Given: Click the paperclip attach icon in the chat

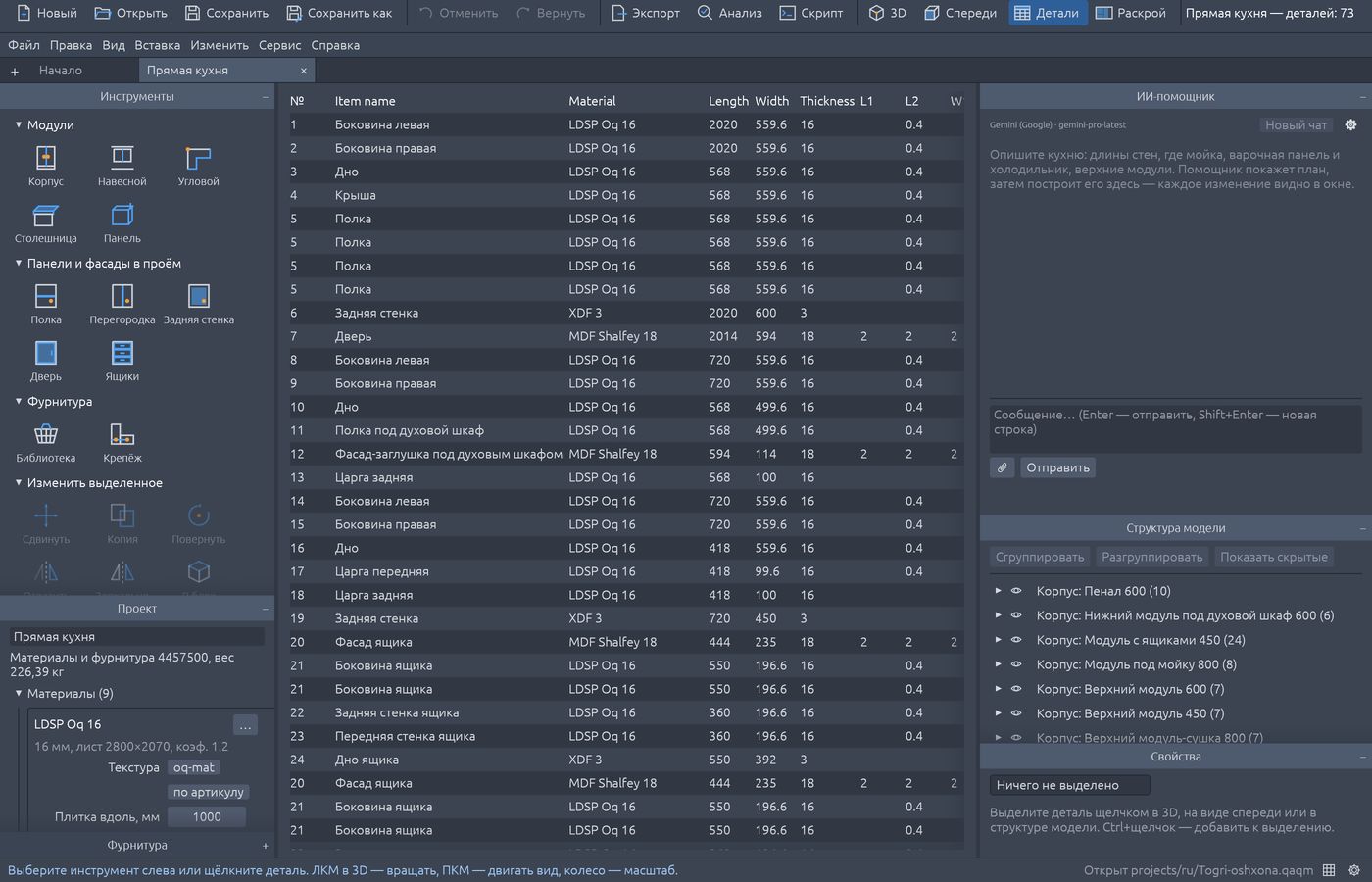Looking at the screenshot, I should [x=1003, y=467].
